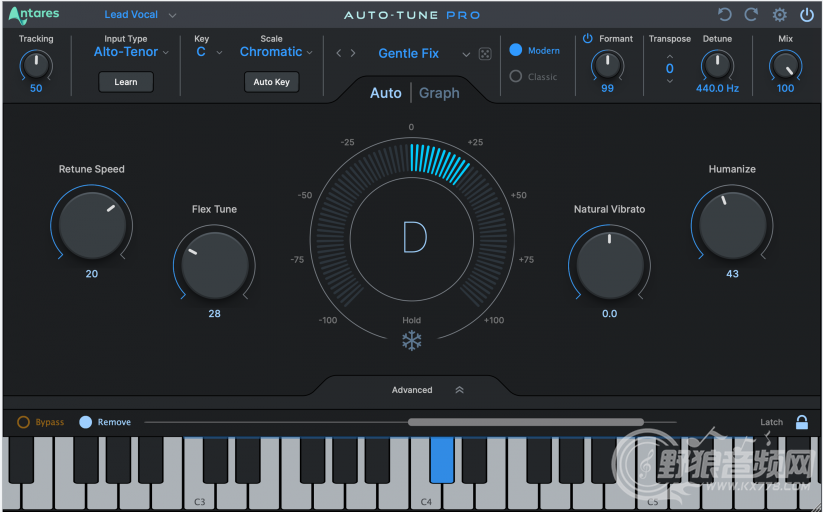The image size is (823, 512).
Task: Click the Formant value 99
Action: click(x=607, y=88)
